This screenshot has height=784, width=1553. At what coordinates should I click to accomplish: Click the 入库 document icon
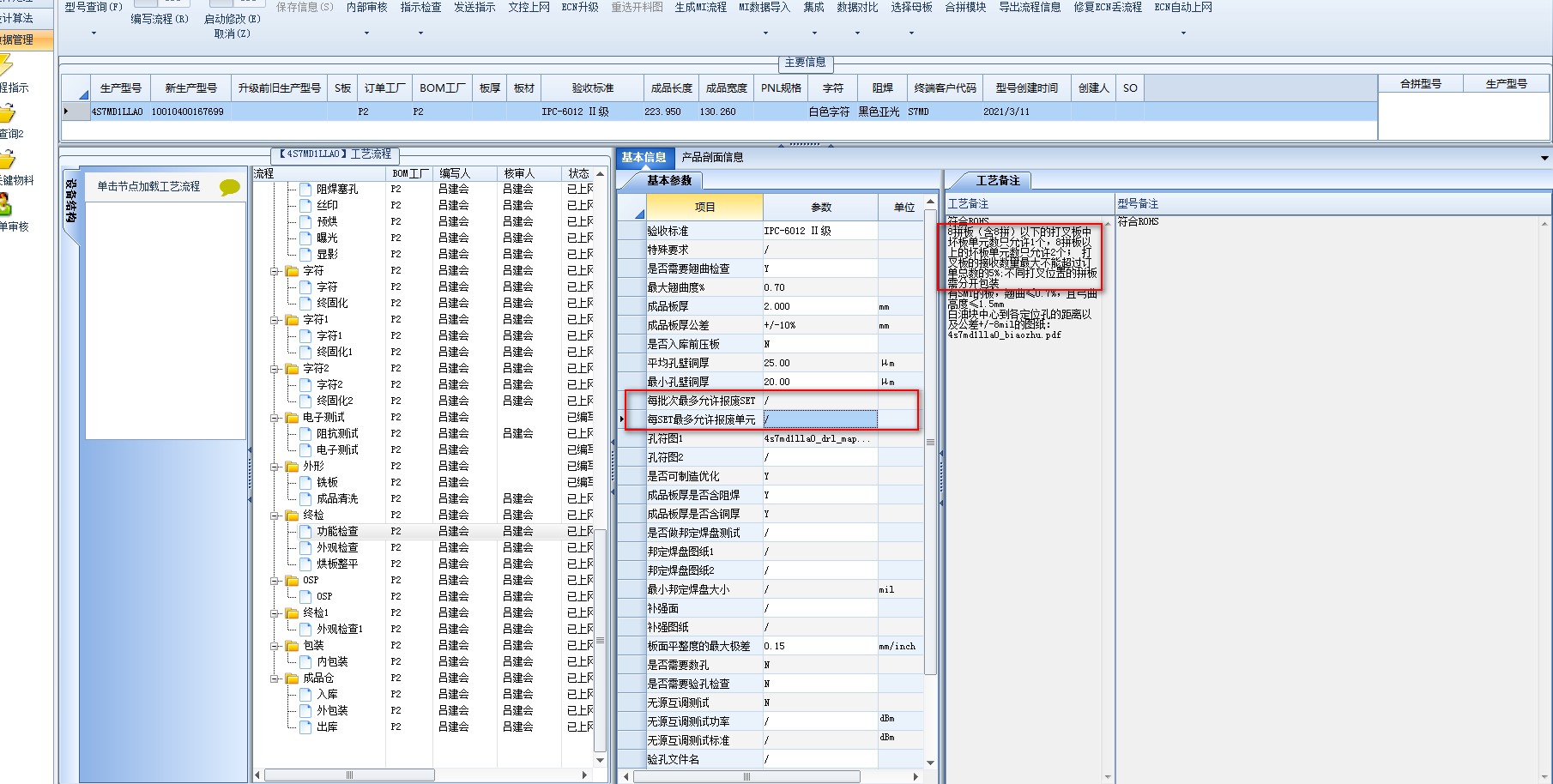(x=305, y=695)
